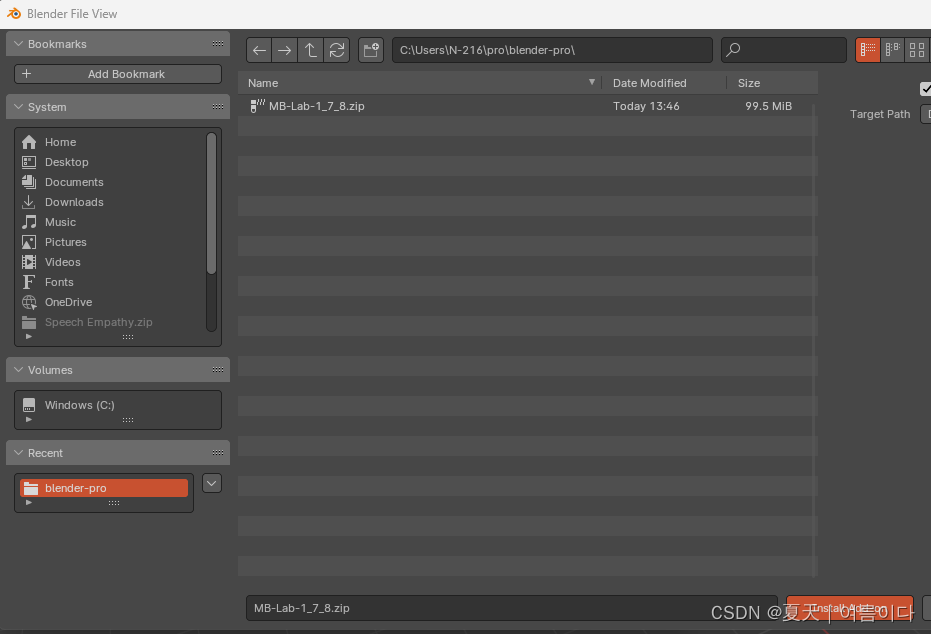The image size is (931, 634).
Task: Switch to vertical list display mode
Action: coord(867,50)
